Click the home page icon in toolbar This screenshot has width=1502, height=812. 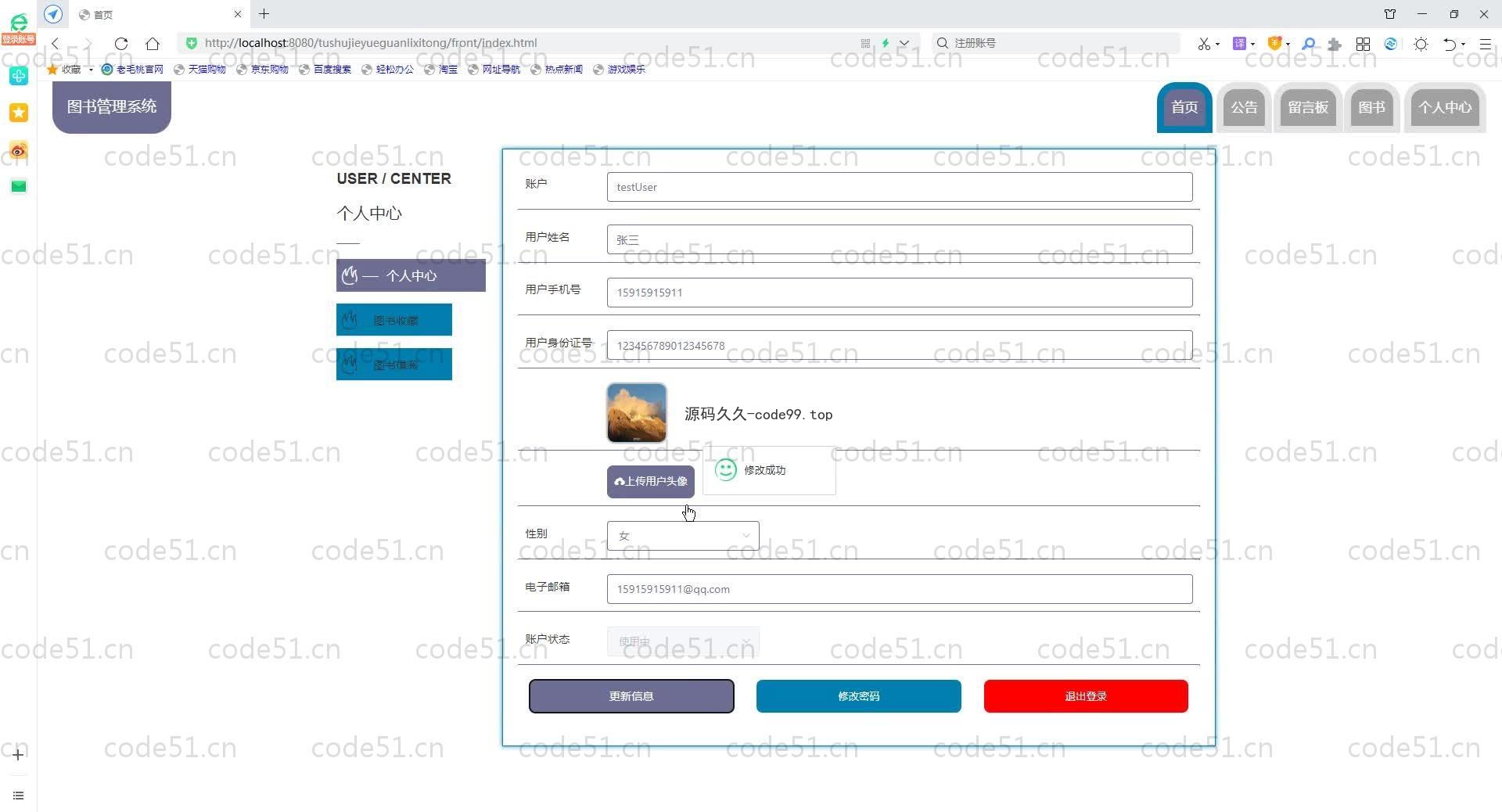[x=153, y=44]
